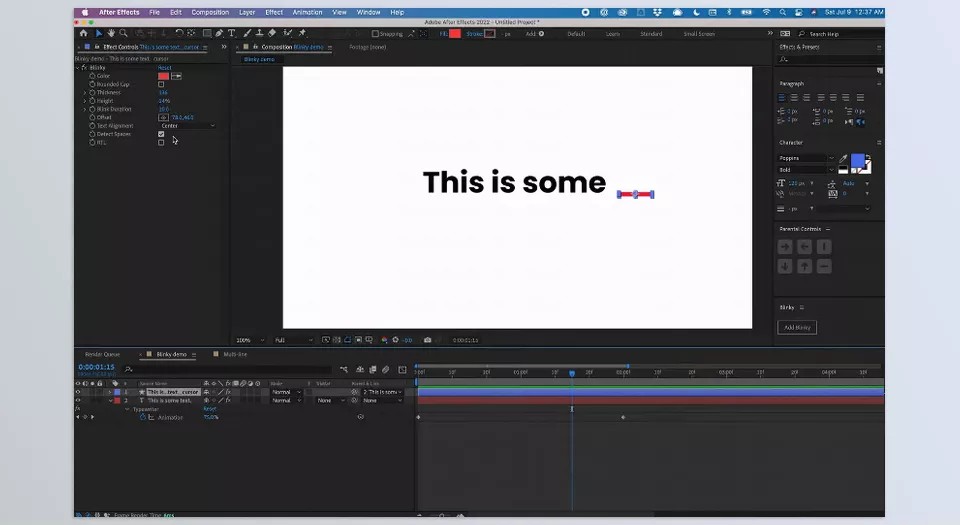Open the layer 2 parent None dropdown
Screen dimensions: 960x525
pyautogui.click(x=383, y=400)
